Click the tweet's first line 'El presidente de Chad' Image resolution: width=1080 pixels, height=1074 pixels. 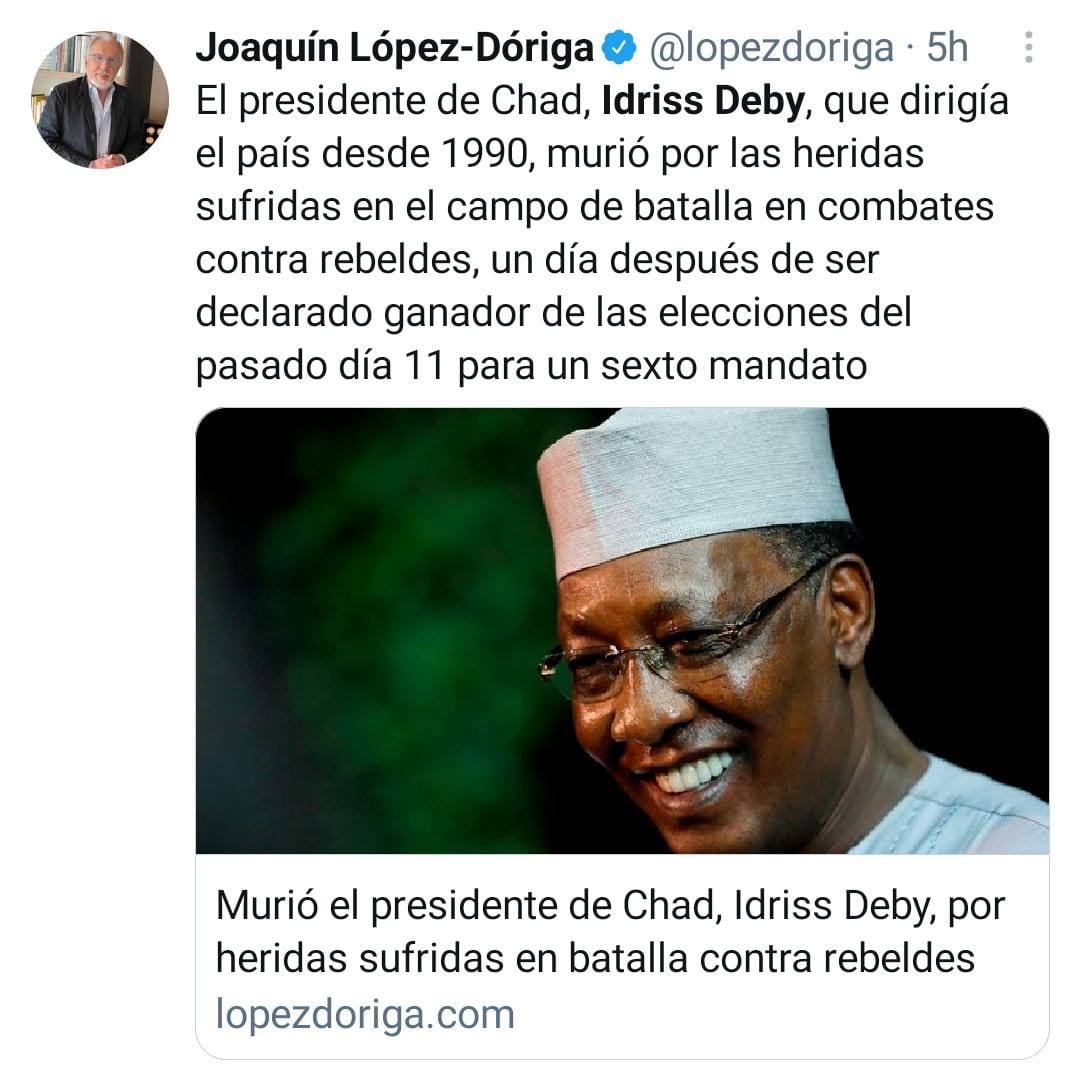[x=393, y=101]
